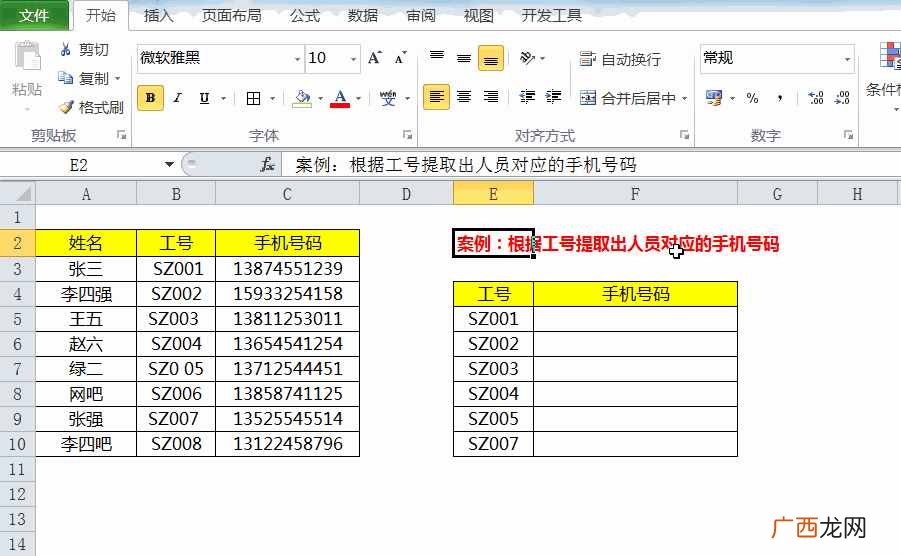Image resolution: width=901 pixels, height=556 pixels.
Task: Open the 文件 File tab
Action: [x=34, y=16]
